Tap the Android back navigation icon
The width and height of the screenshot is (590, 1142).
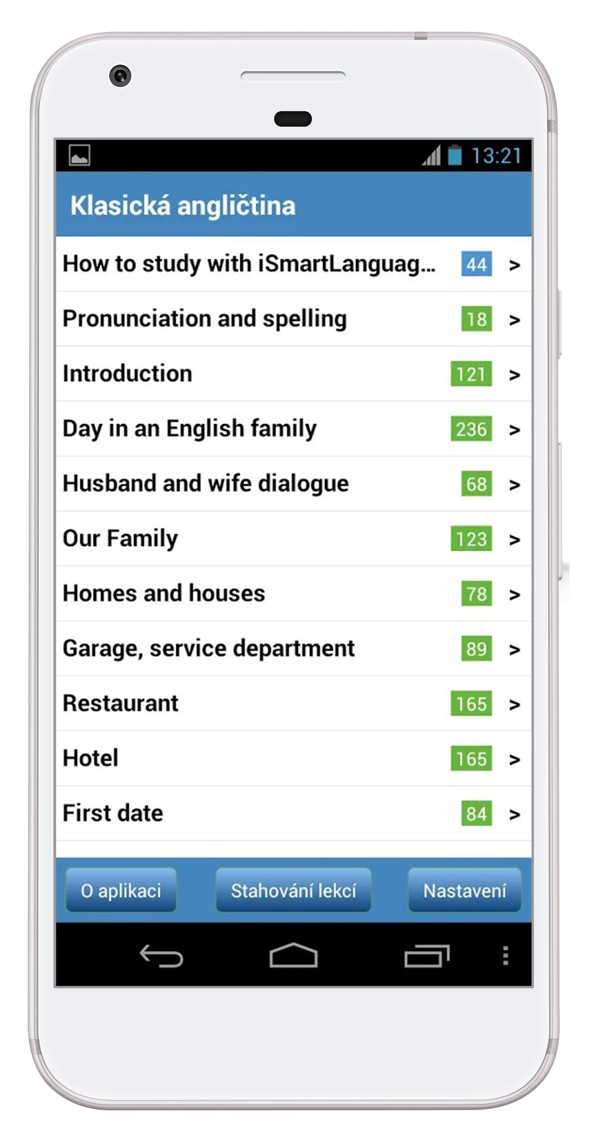(x=161, y=955)
